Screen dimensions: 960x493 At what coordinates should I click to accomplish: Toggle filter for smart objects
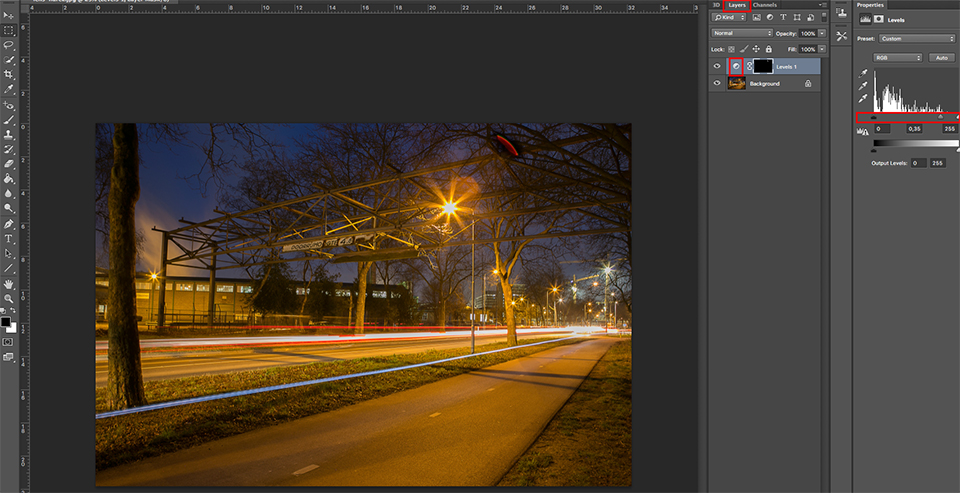point(809,18)
